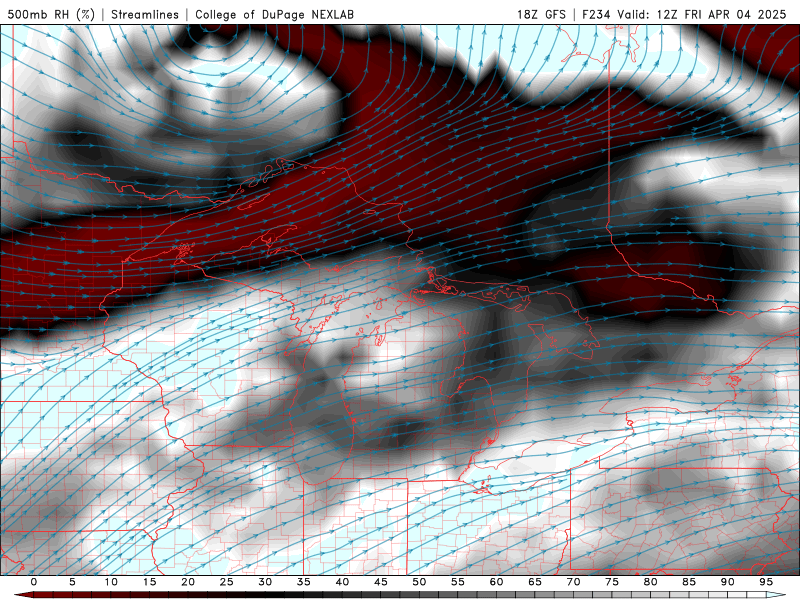The height and width of the screenshot is (600, 800).
Task: Click the colorbar label "45"
Action: 381,582
